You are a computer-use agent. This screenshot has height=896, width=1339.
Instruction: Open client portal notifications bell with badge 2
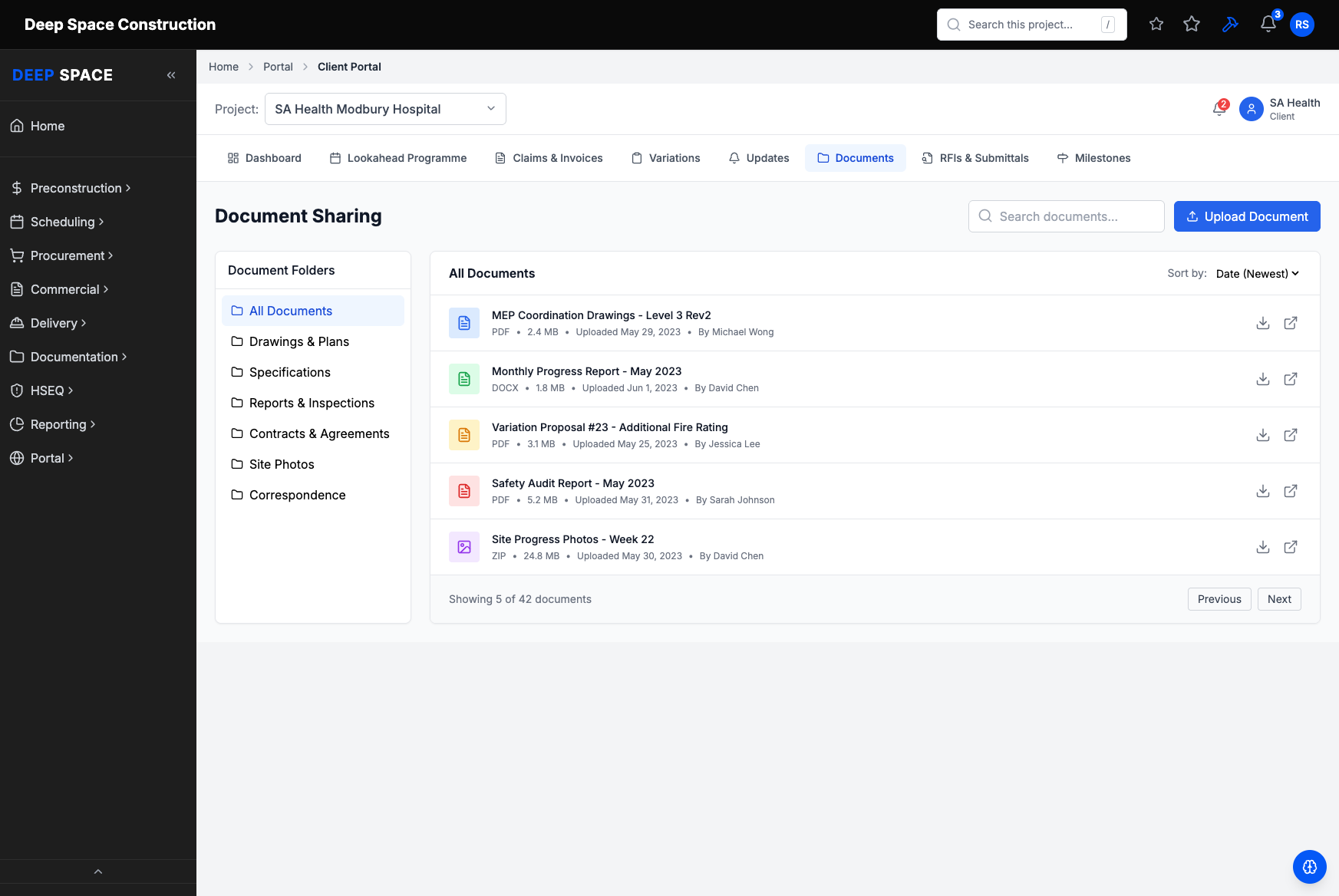coord(1219,109)
